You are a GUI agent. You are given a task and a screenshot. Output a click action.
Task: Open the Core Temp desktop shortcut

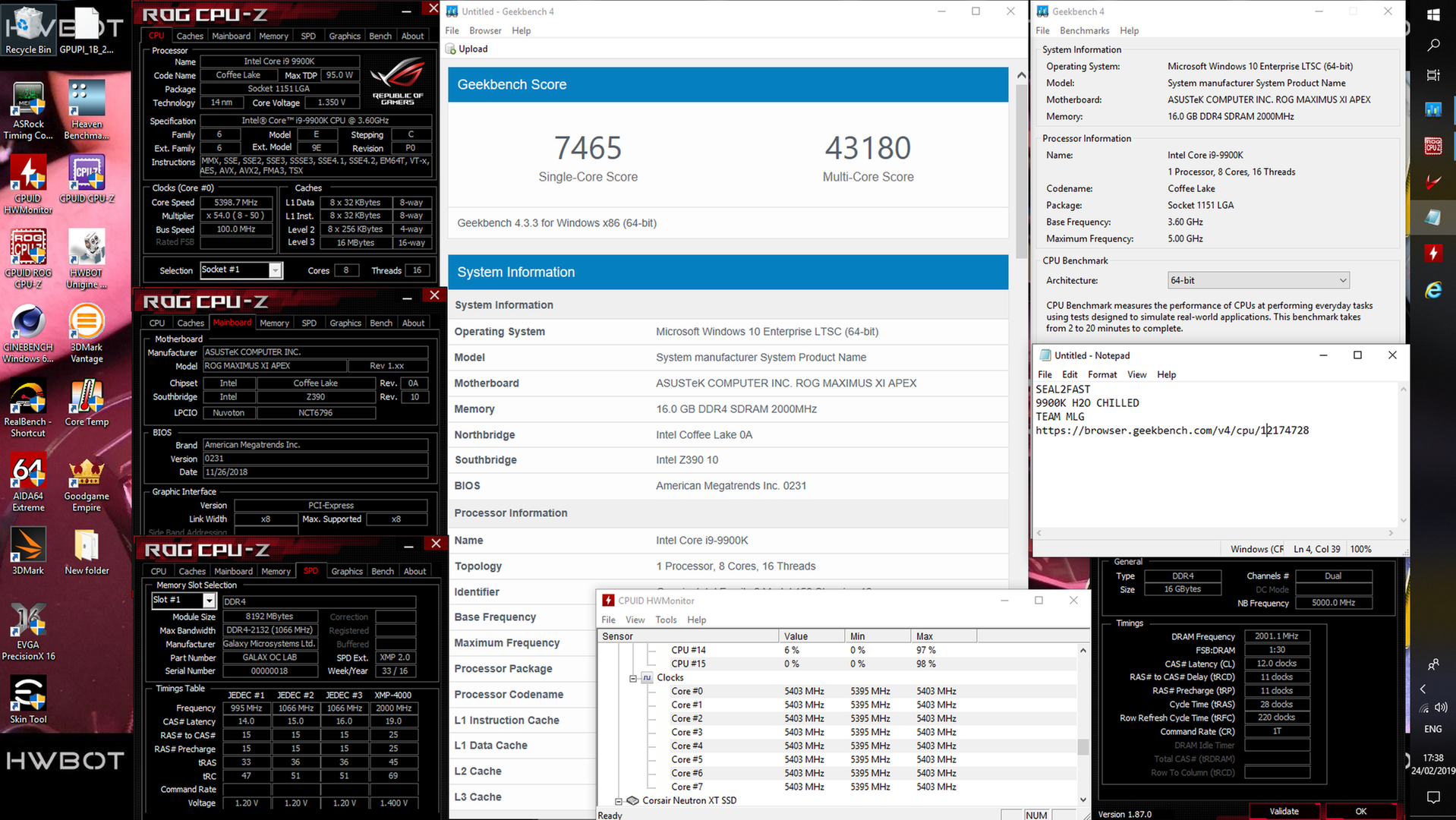(87, 403)
